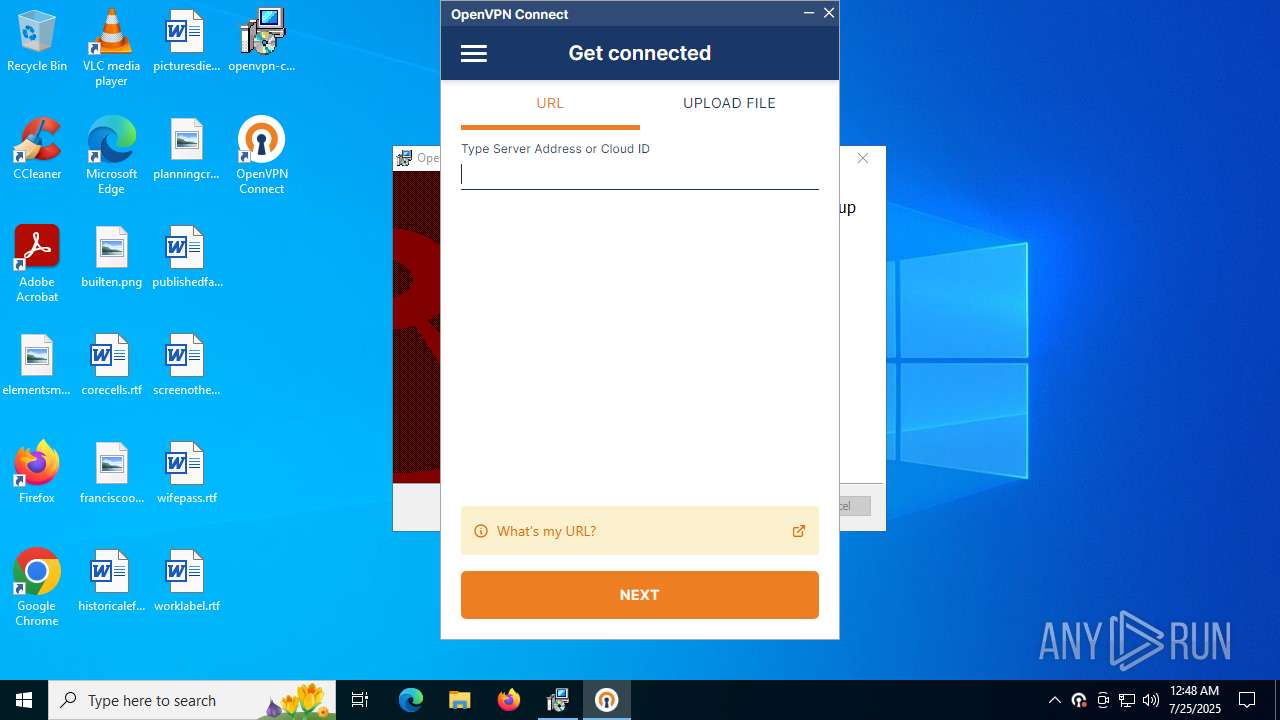Open File Explorer from the taskbar
Screen dimensions: 1280x720
point(459,700)
